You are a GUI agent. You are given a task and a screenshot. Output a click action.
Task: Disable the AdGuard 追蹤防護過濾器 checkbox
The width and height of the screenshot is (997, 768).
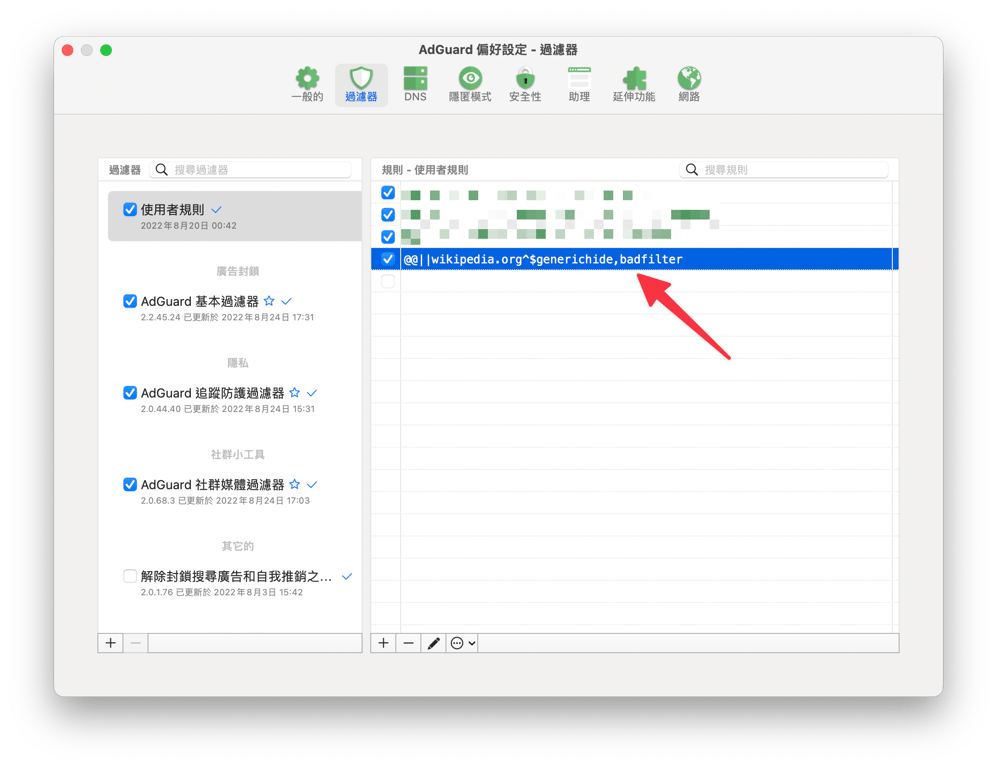click(x=130, y=393)
